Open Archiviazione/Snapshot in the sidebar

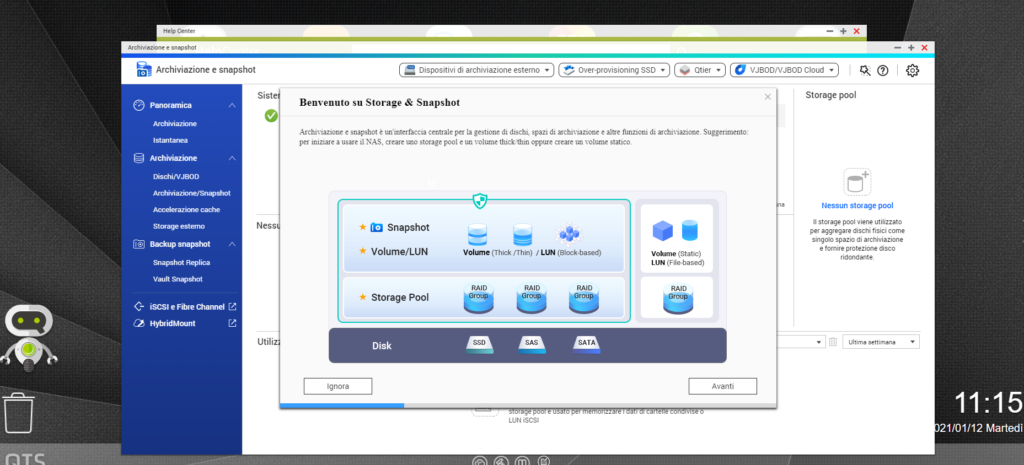[x=191, y=193]
